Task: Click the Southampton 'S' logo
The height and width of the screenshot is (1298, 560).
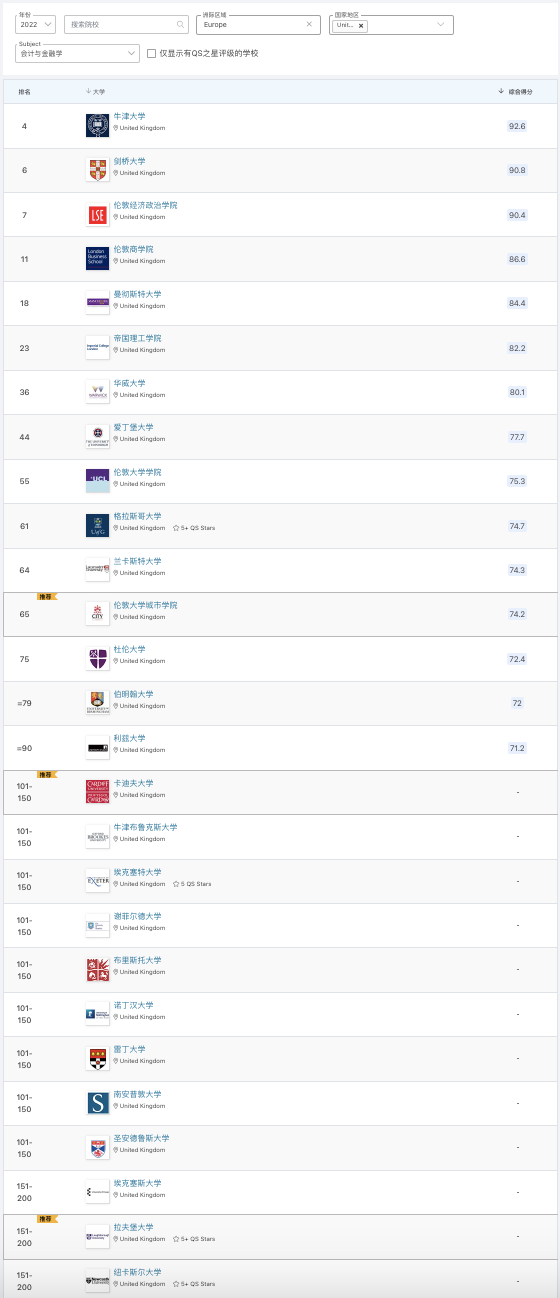Action: pos(97,1103)
